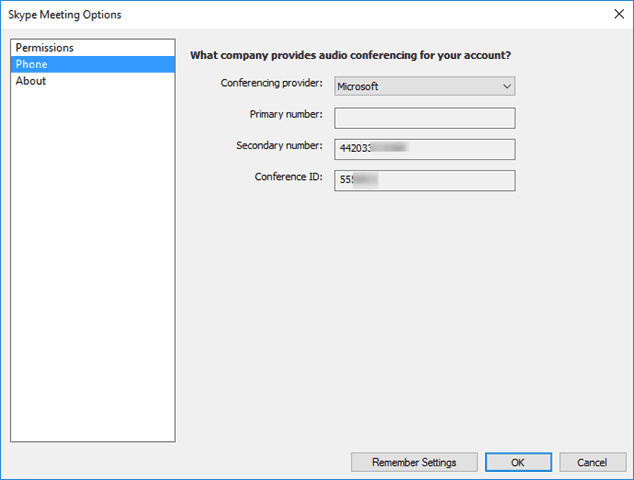The image size is (634, 480).
Task: Click the Conference ID label
Action: pyautogui.click(x=289, y=177)
